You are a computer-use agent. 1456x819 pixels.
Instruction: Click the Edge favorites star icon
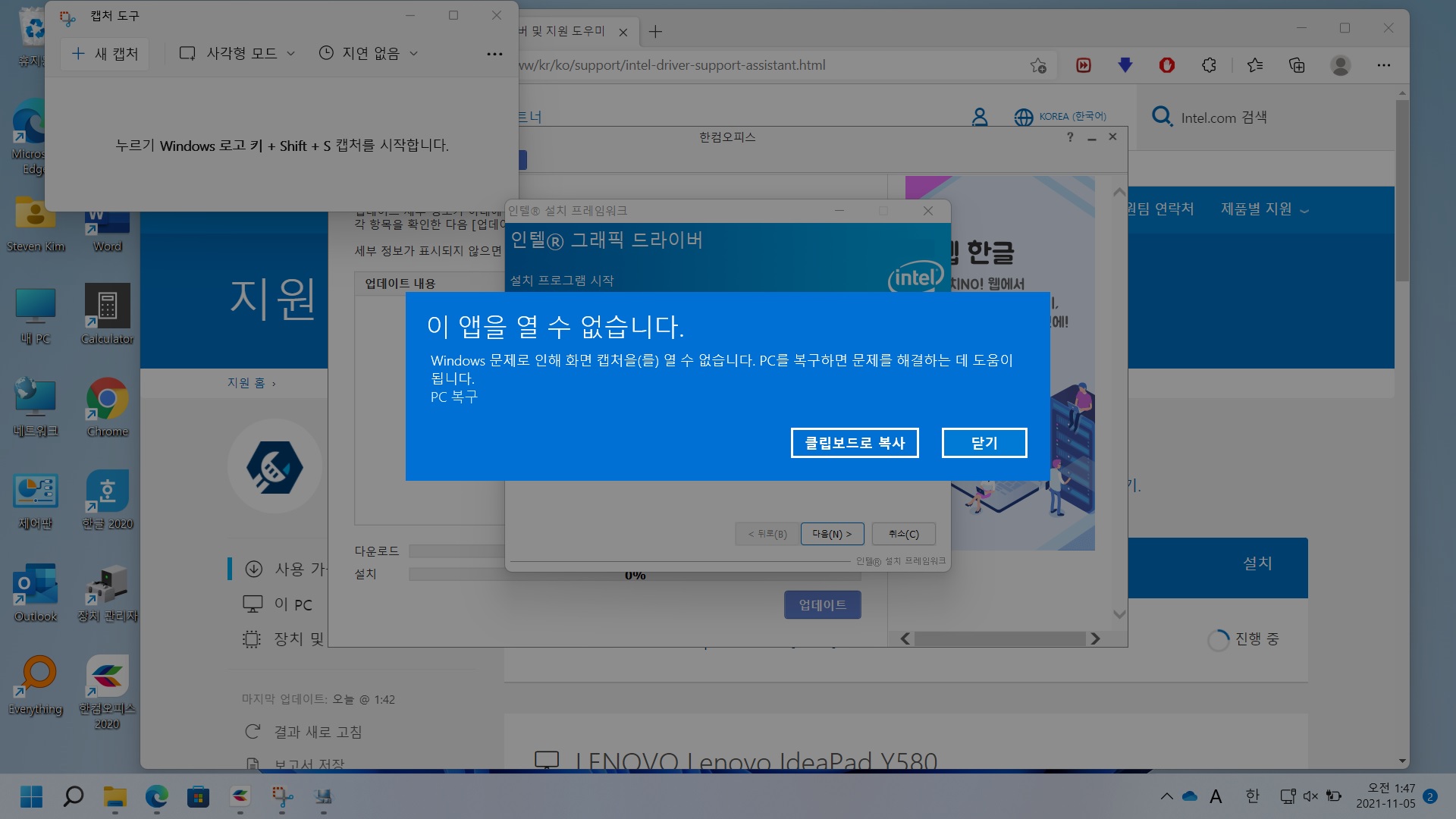coord(1038,65)
